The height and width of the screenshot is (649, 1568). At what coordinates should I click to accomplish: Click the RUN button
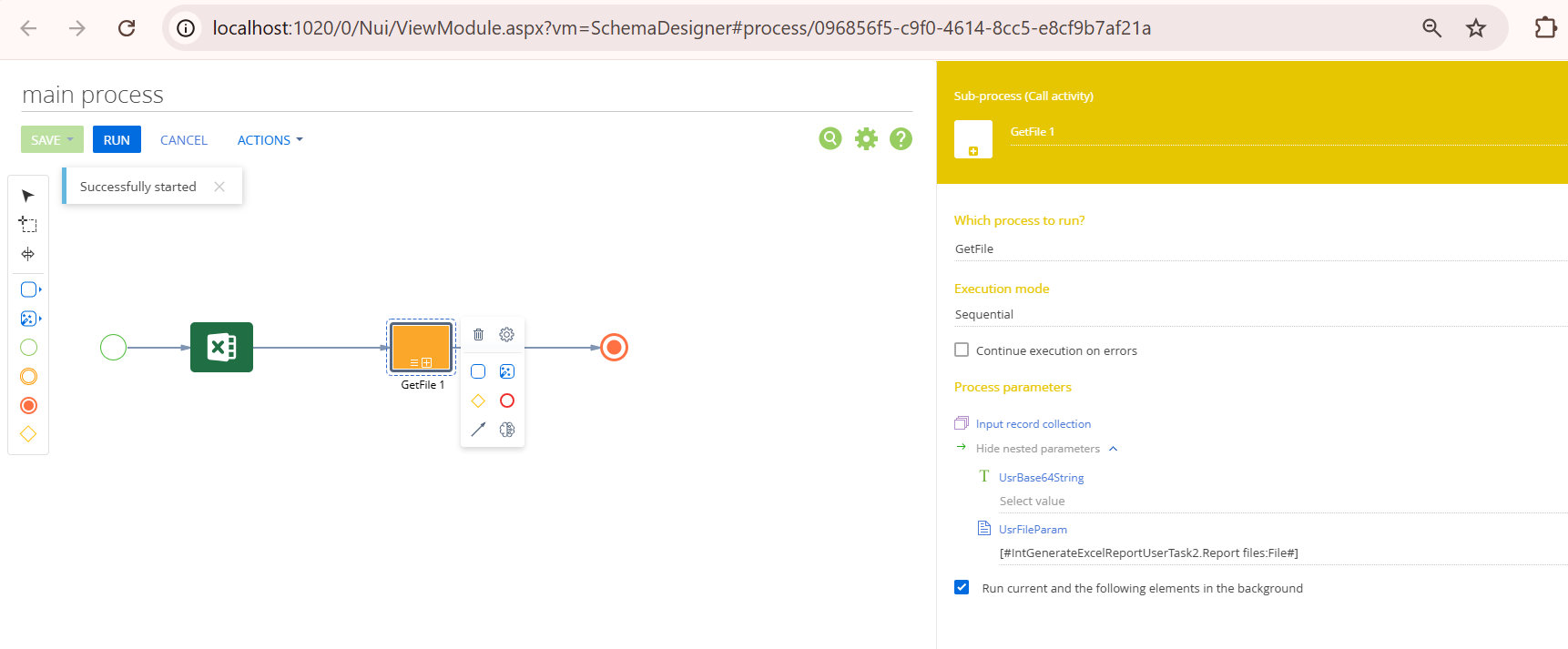click(x=117, y=139)
